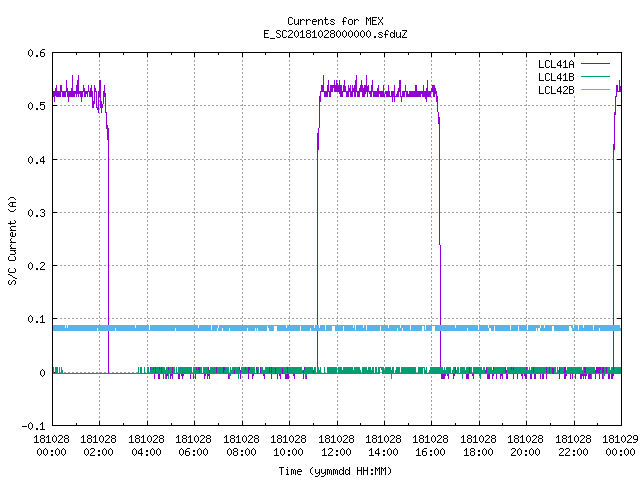Click the x-axis tick label 181029 00:00
Screen dimensions: 640x480
pyautogui.click(x=620, y=445)
